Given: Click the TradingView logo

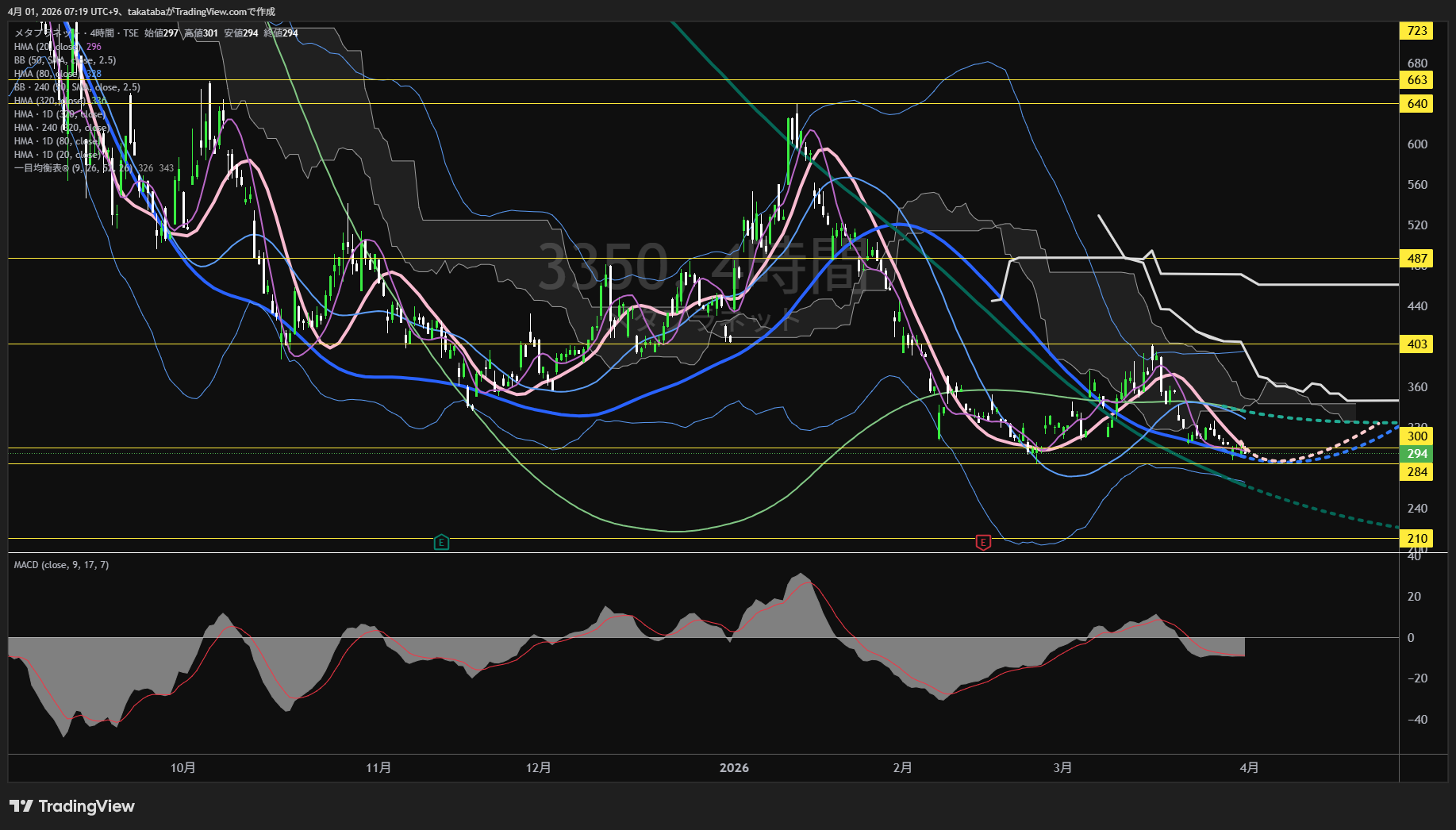Looking at the screenshot, I should tap(72, 806).
